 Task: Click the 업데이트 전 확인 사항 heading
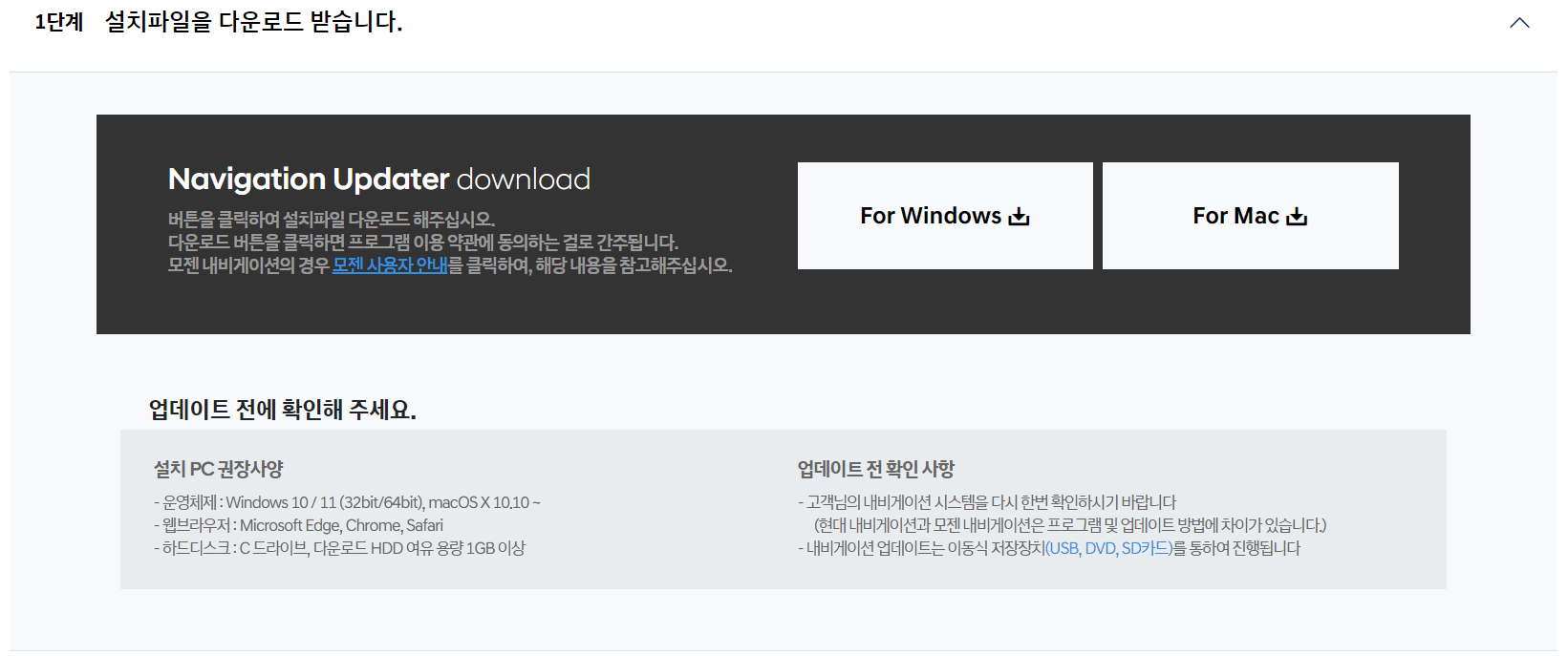tap(876, 469)
